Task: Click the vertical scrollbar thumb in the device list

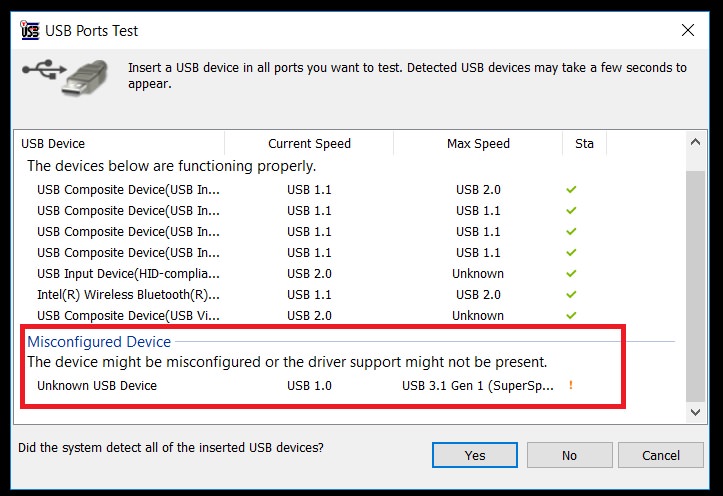Action: point(695,286)
